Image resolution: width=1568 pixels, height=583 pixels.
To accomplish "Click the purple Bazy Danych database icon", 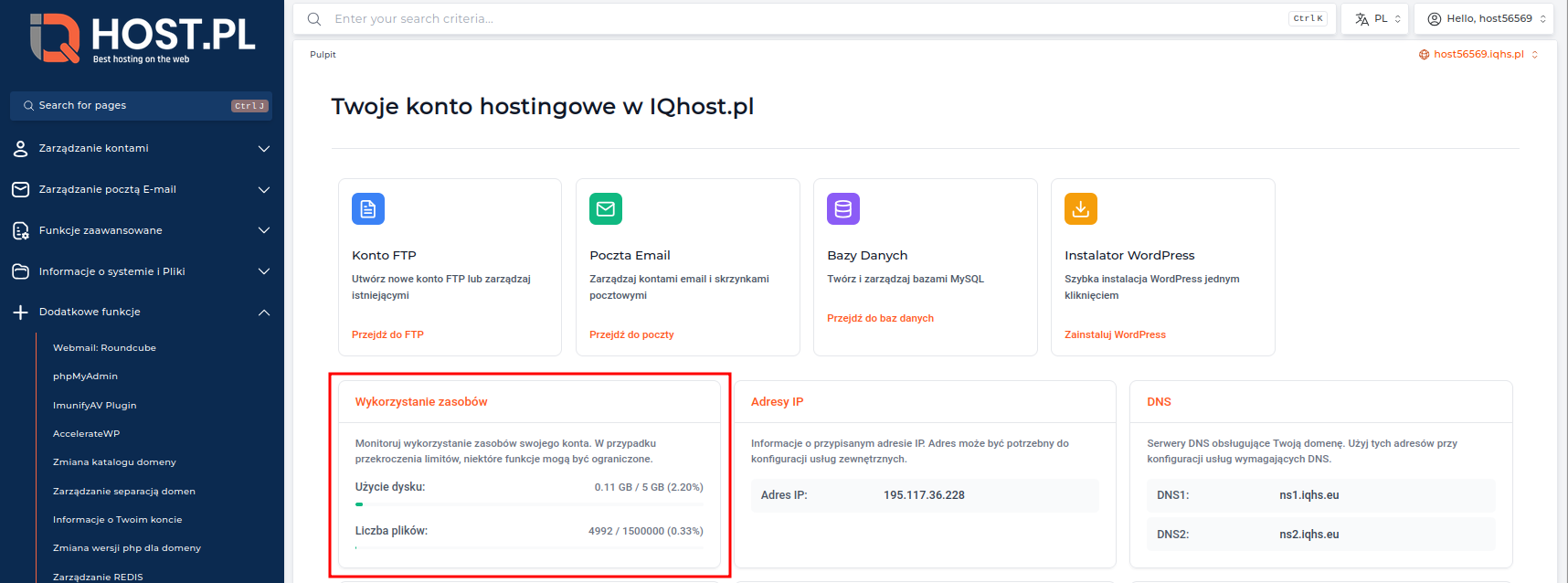I will [x=842, y=209].
